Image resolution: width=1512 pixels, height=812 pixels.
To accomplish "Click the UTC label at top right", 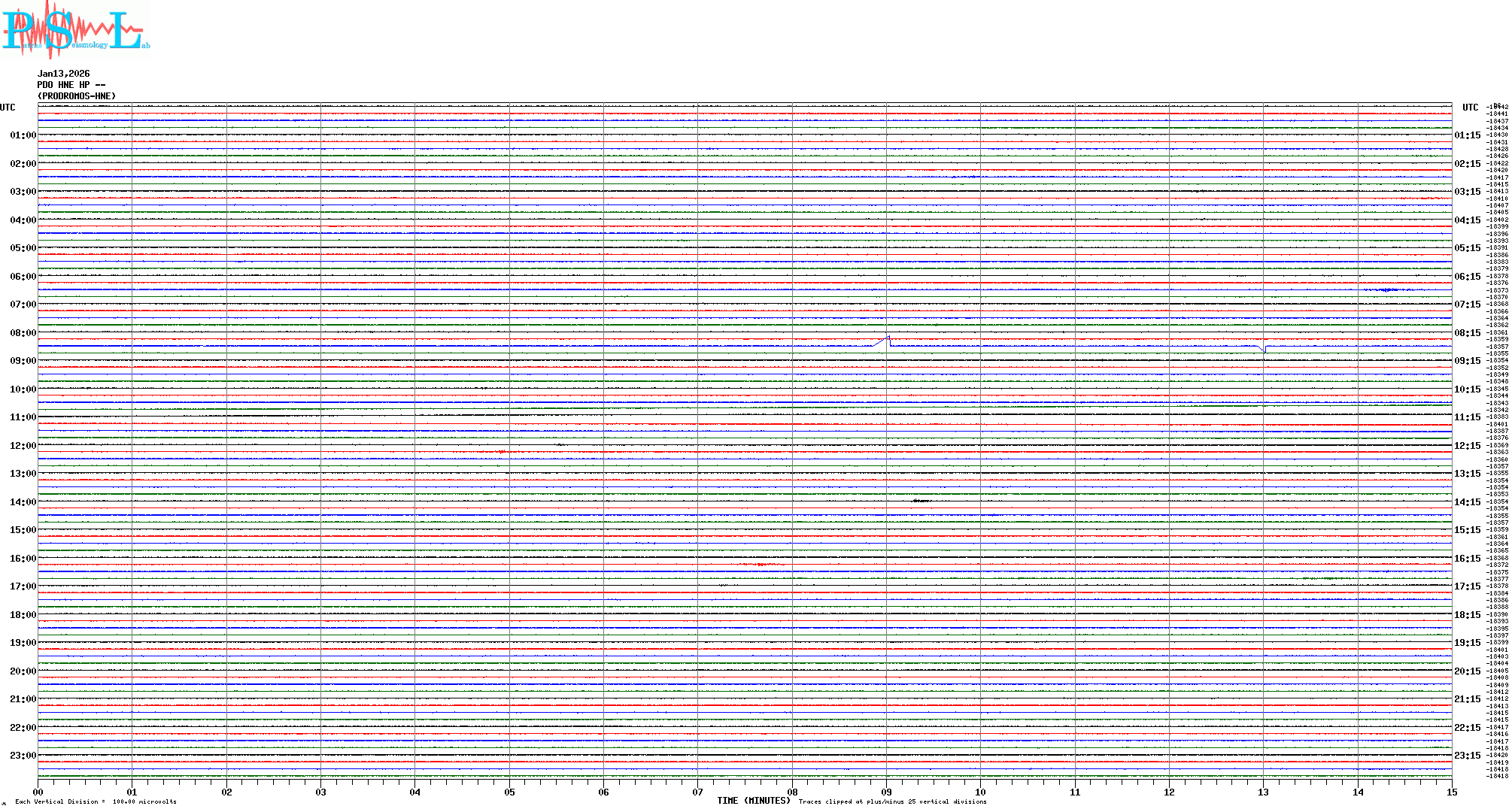I will [x=1470, y=108].
